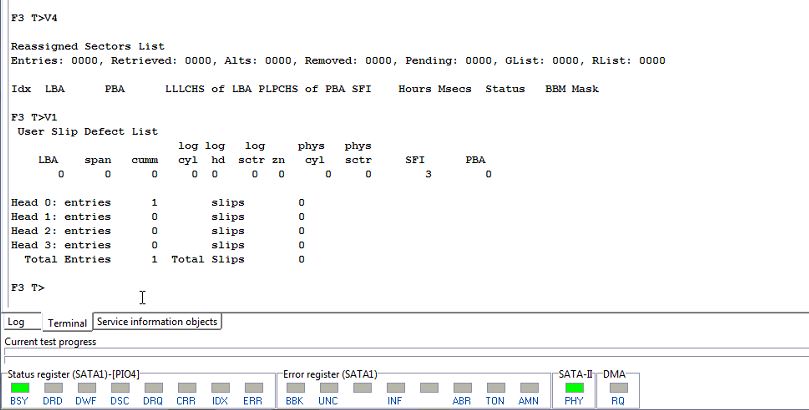The height and width of the screenshot is (410, 809).
Task: Click the ABR error register indicator
Action: [x=462, y=388]
